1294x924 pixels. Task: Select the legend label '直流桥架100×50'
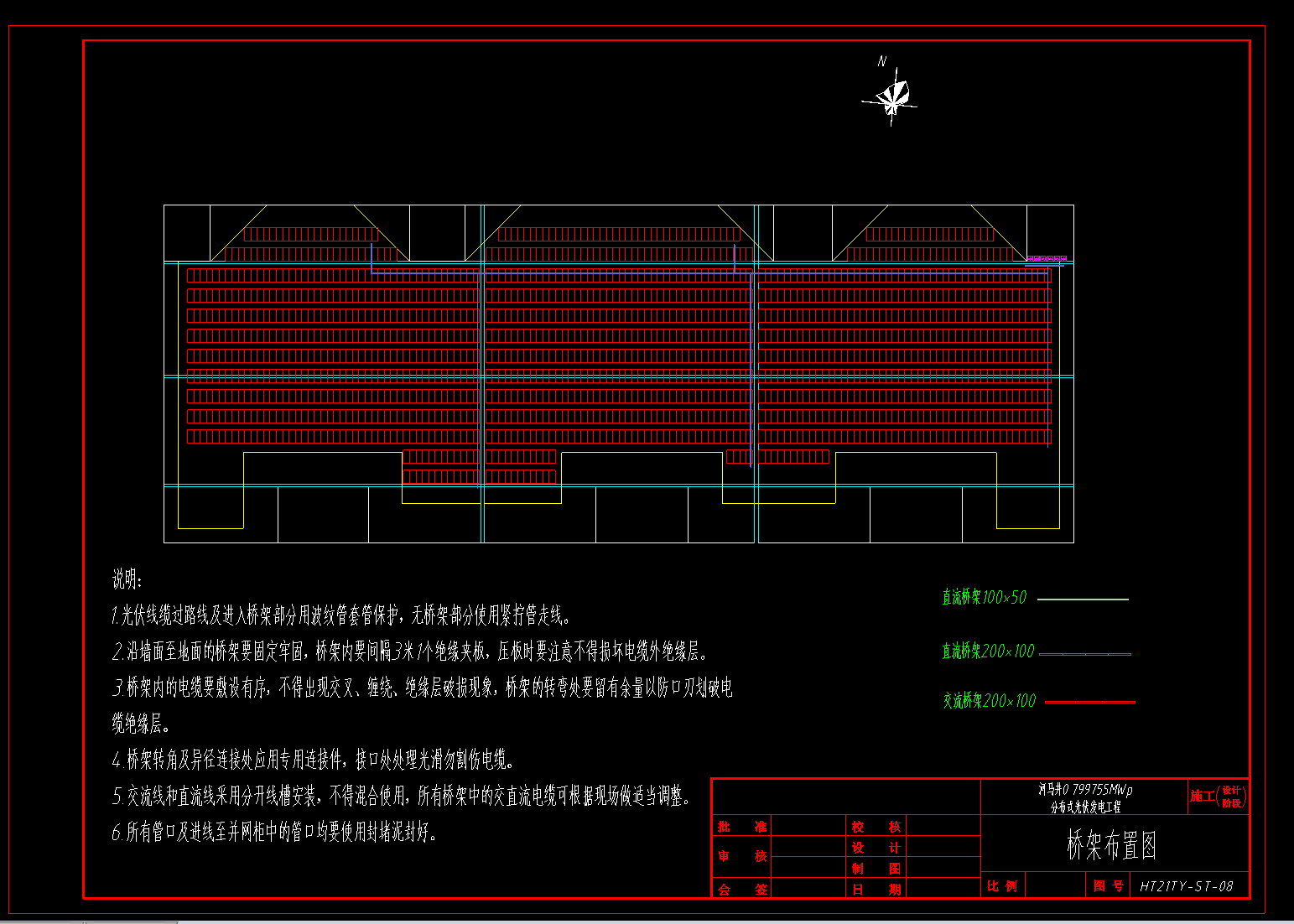(x=984, y=597)
